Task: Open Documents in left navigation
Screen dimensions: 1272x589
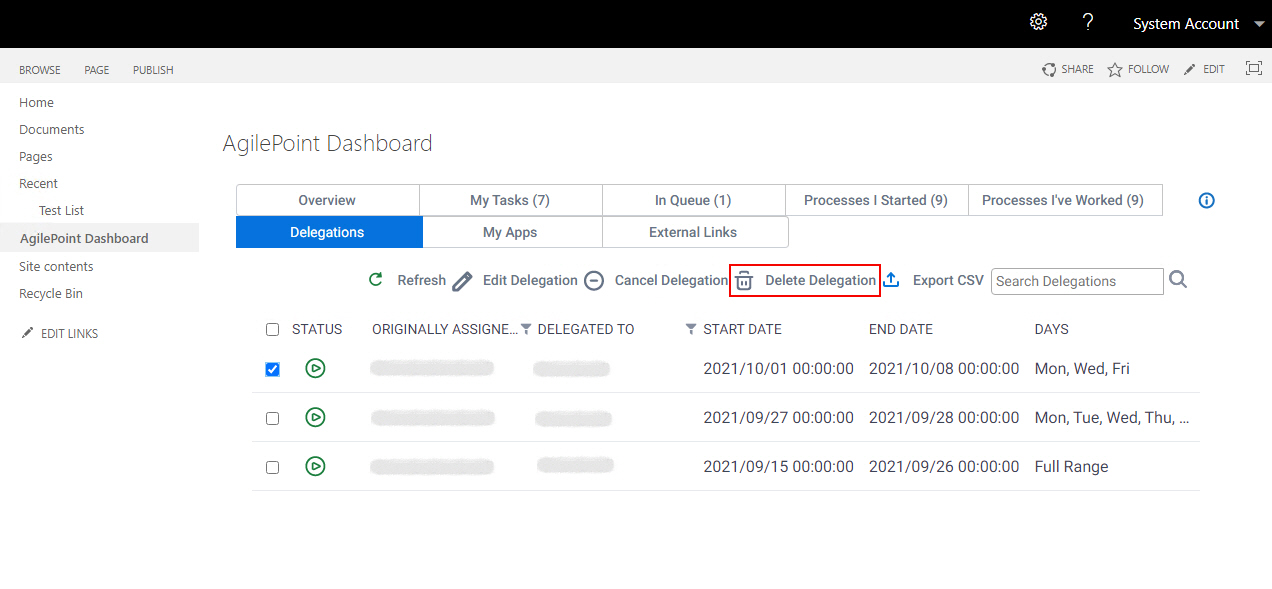Action: coord(51,129)
